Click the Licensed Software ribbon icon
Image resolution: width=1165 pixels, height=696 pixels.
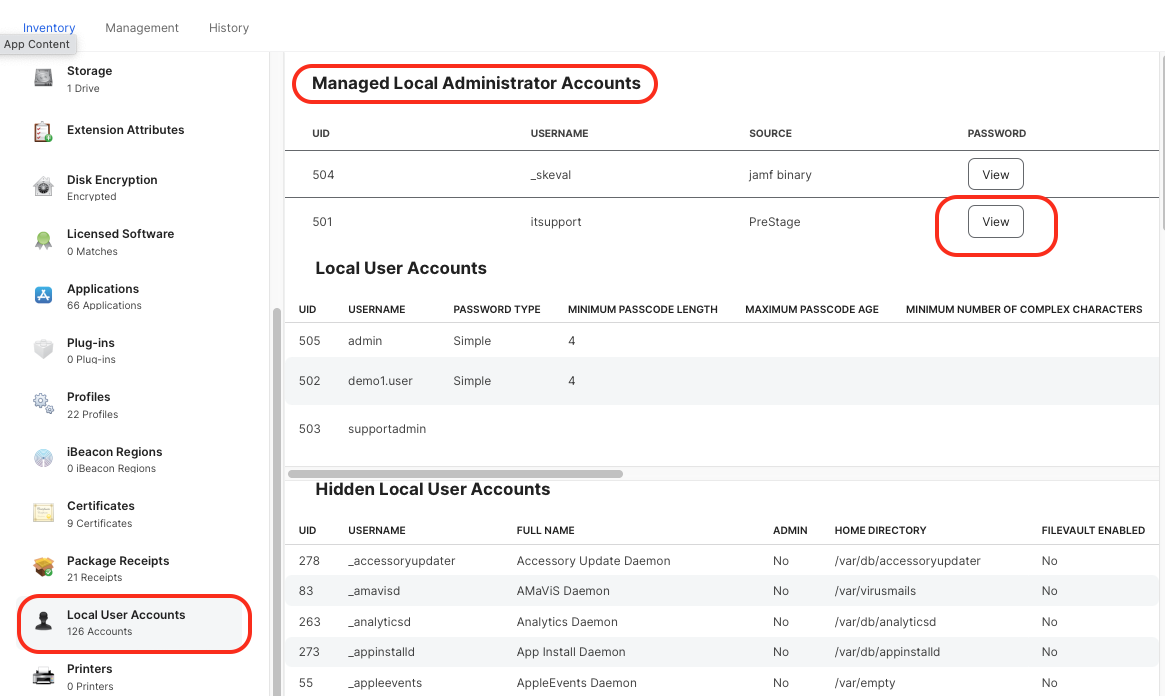tap(43, 241)
